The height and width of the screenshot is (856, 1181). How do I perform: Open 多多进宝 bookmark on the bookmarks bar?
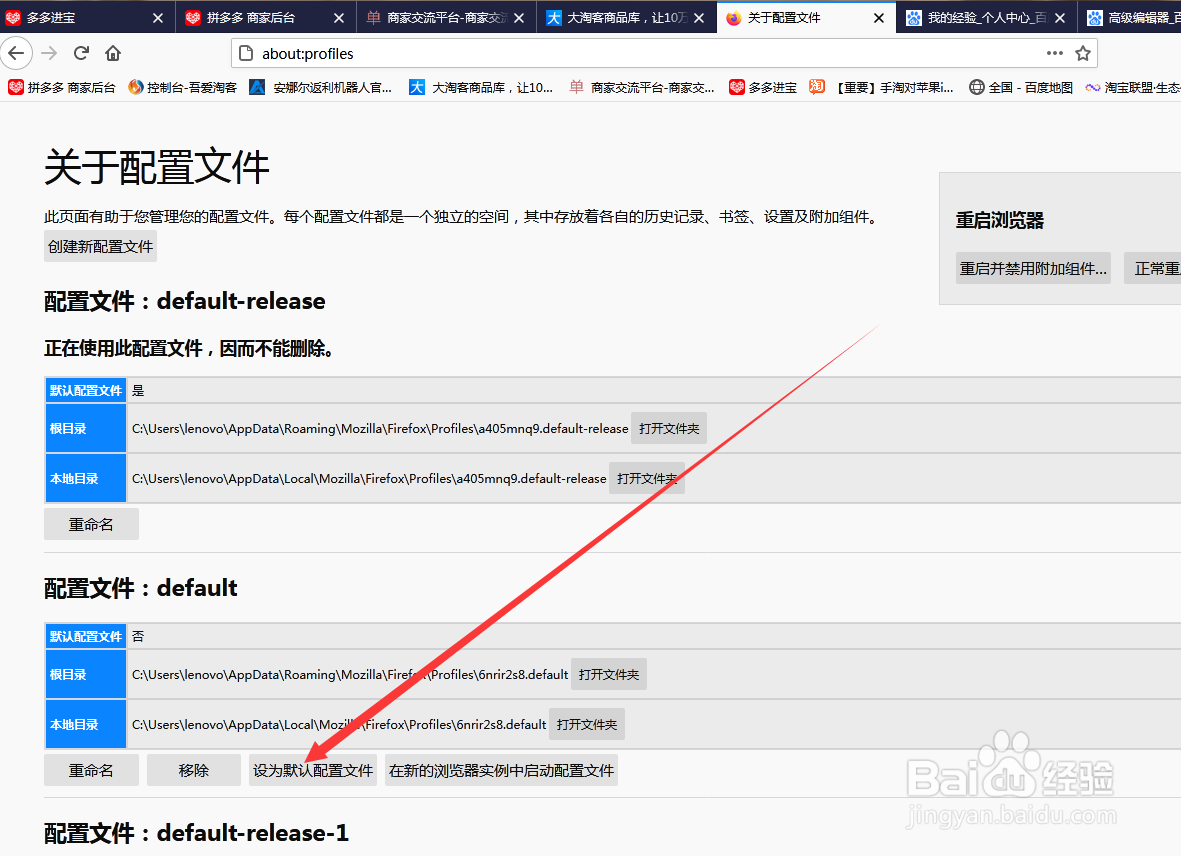pos(763,87)
